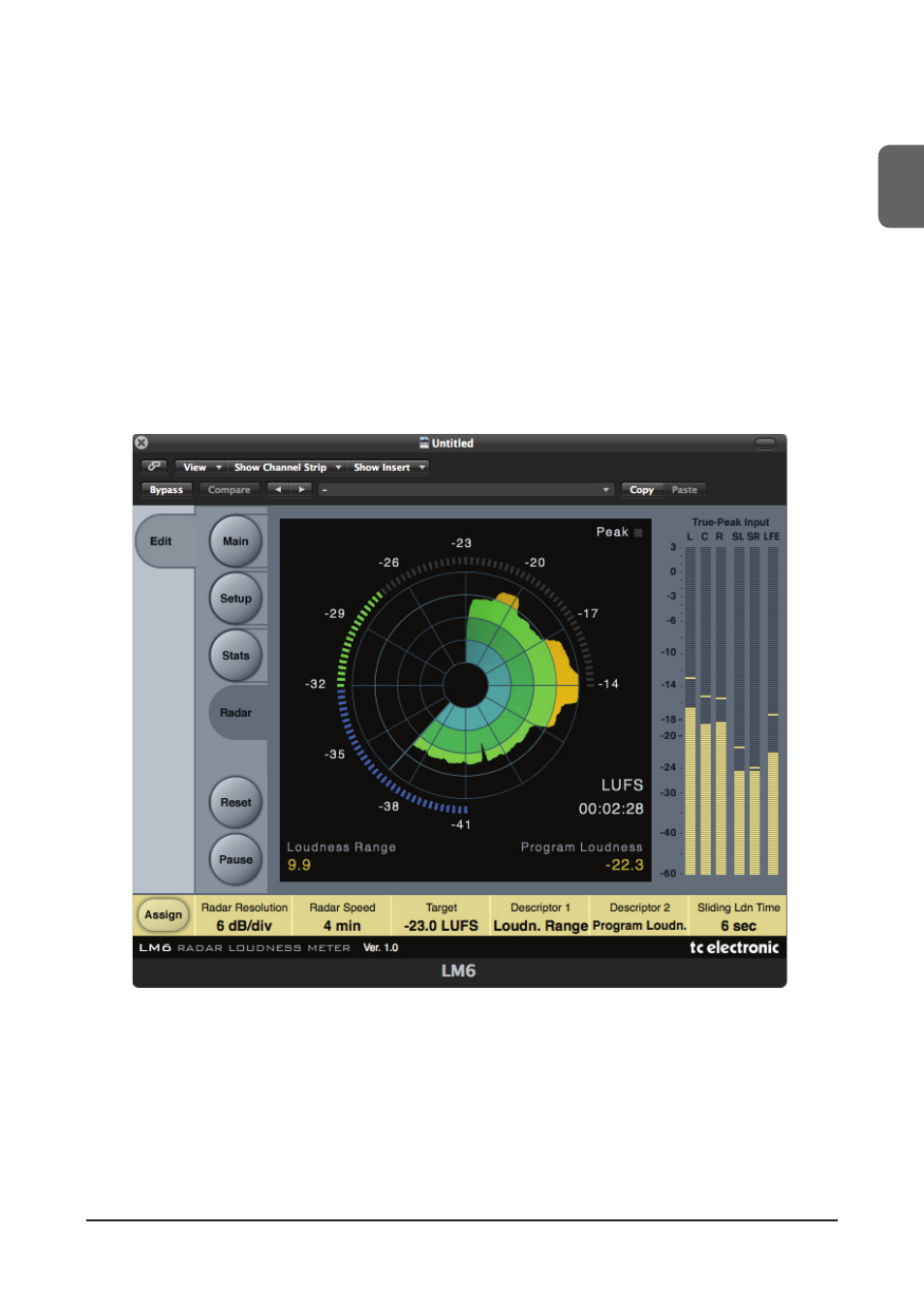Pause the radar loudness measurement
The width and height of the screenshot is (924, 1294).
pyautogui.click(x=235, y=859)
